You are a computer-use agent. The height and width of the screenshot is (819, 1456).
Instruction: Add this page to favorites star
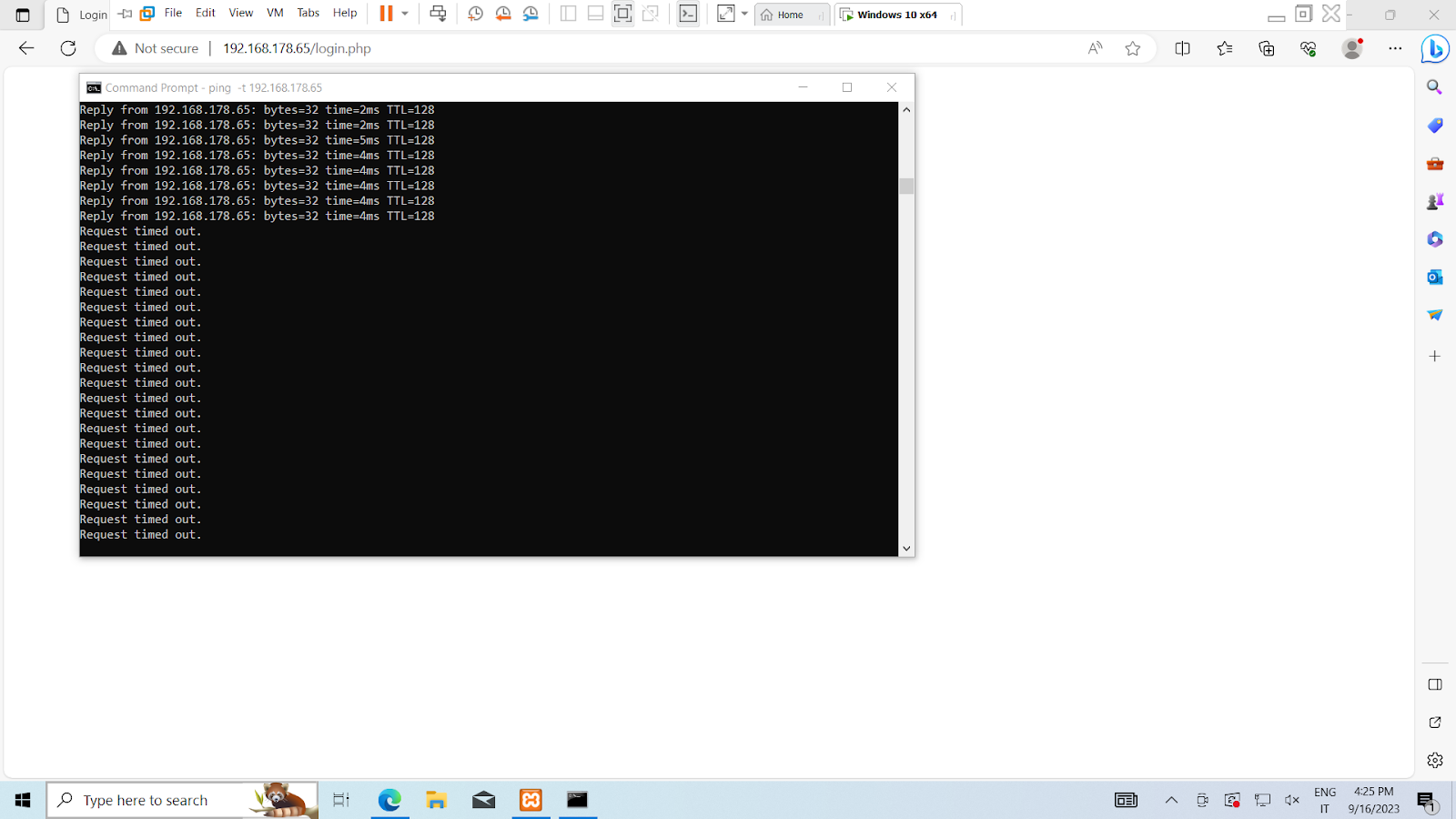(1132, 48)
